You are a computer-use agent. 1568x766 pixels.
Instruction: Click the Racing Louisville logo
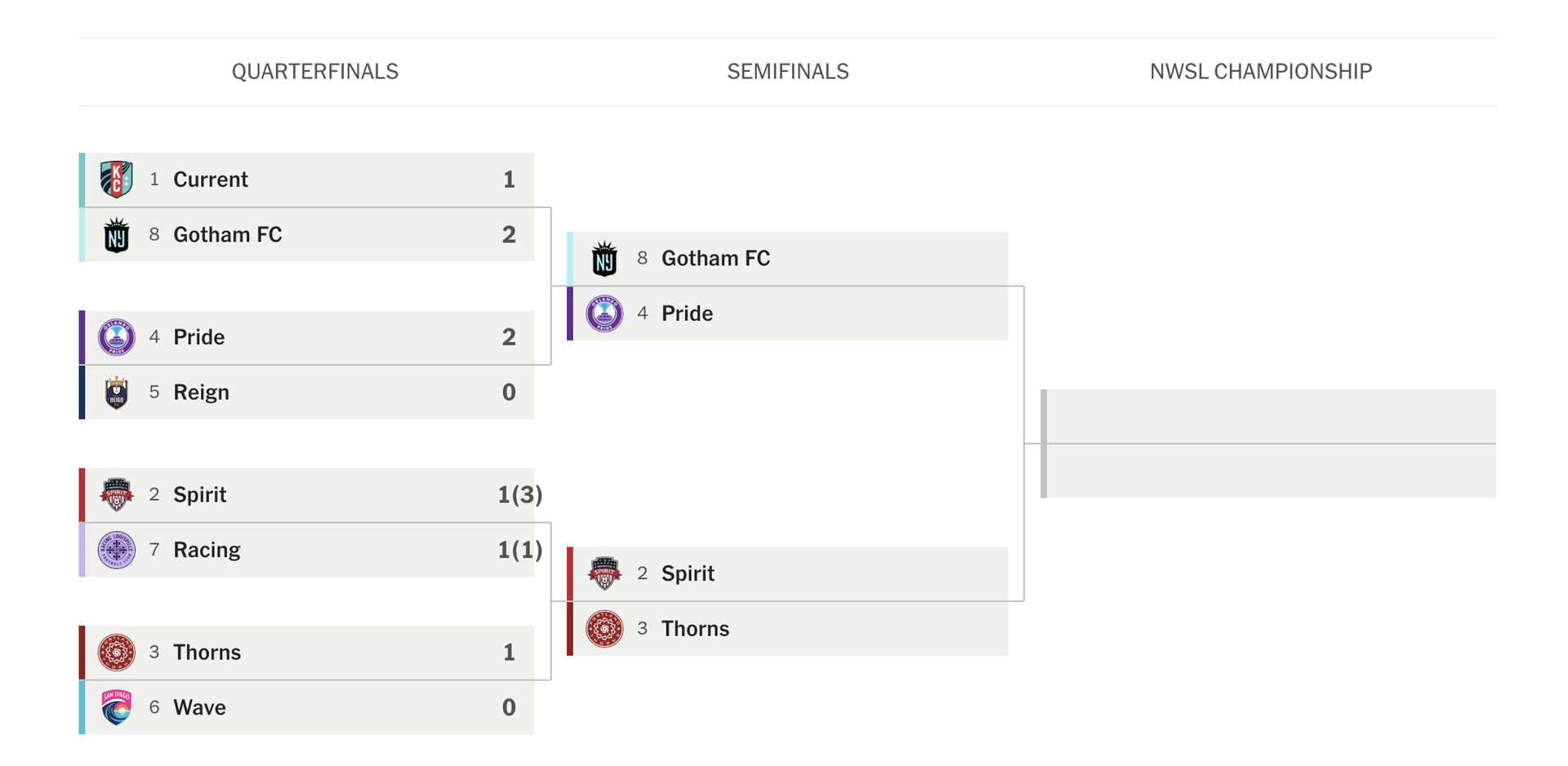[116, 550]
